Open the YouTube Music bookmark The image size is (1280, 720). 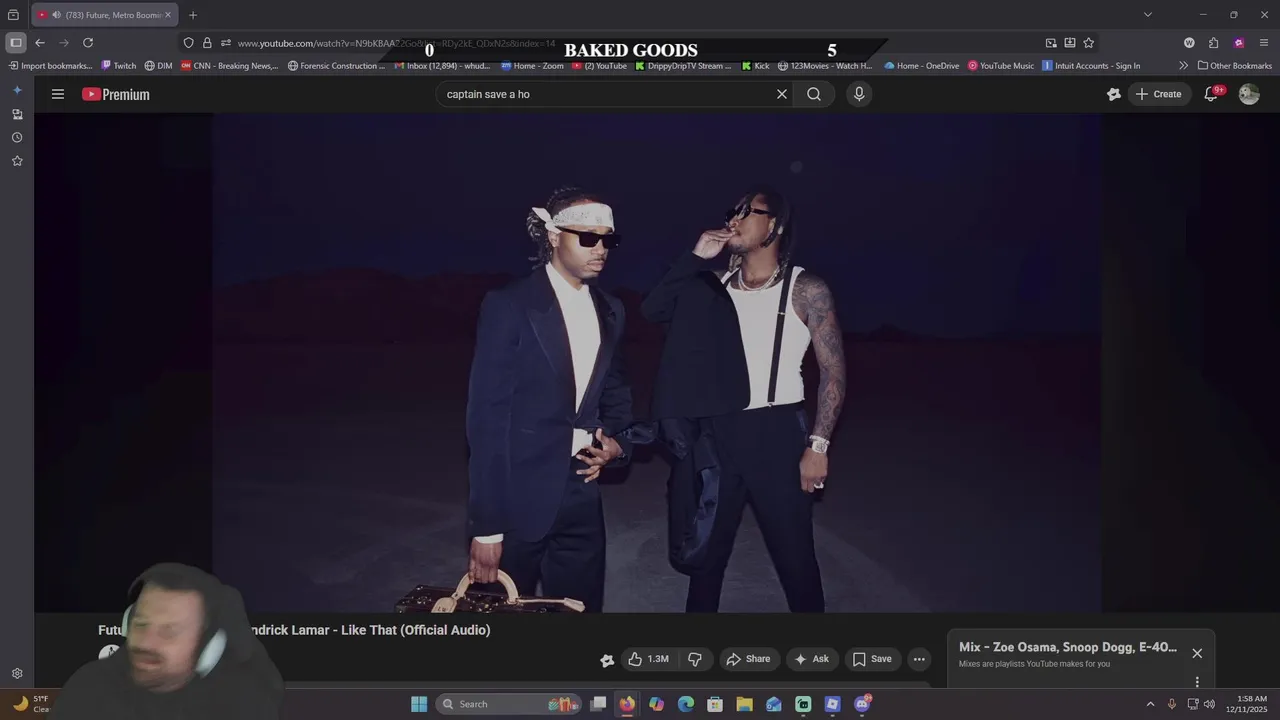coord(1001,66)
